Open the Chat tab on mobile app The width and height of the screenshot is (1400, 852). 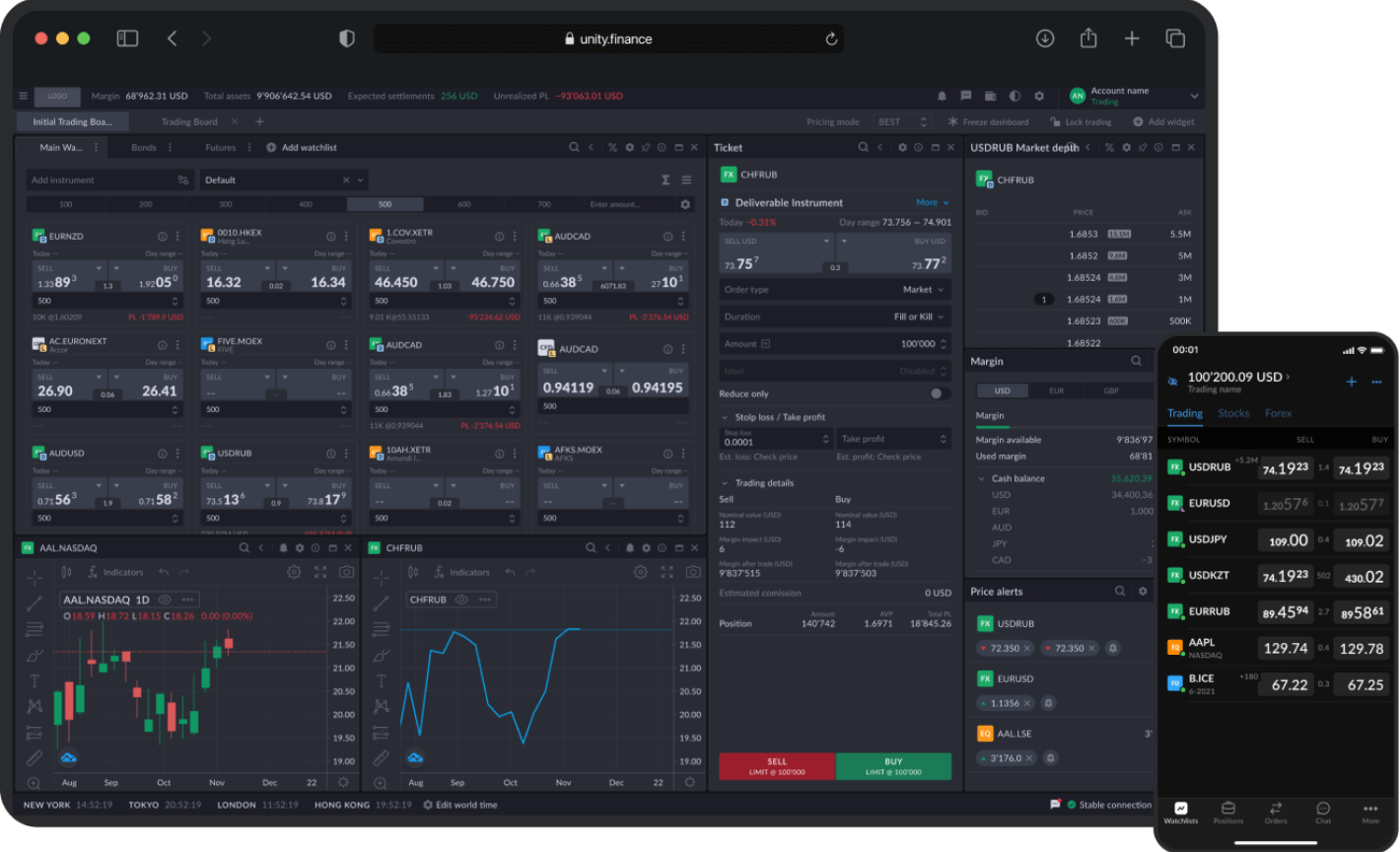(1322, 813)
